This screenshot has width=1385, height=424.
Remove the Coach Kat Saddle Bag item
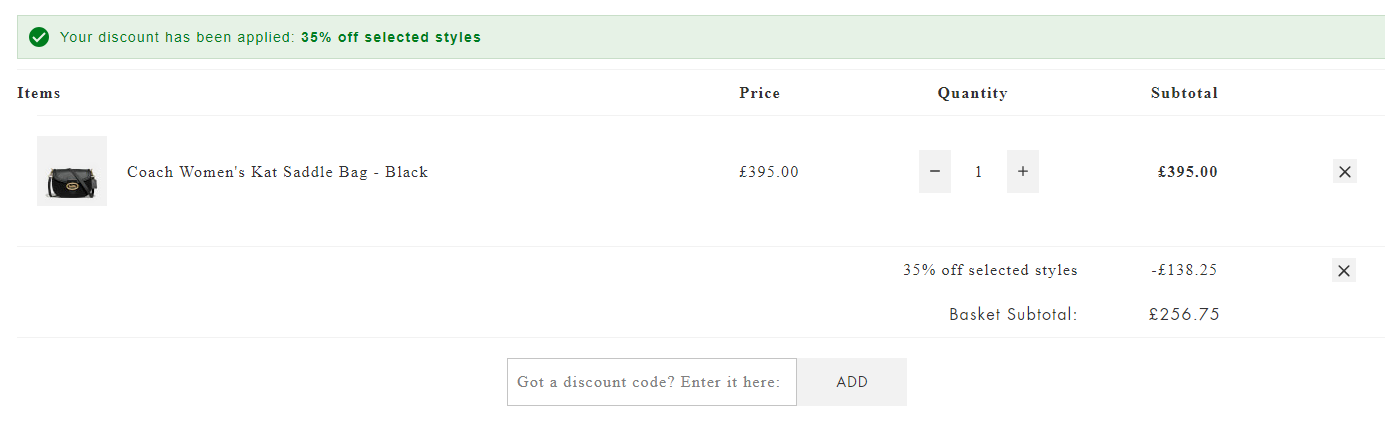click(1345, 172)
